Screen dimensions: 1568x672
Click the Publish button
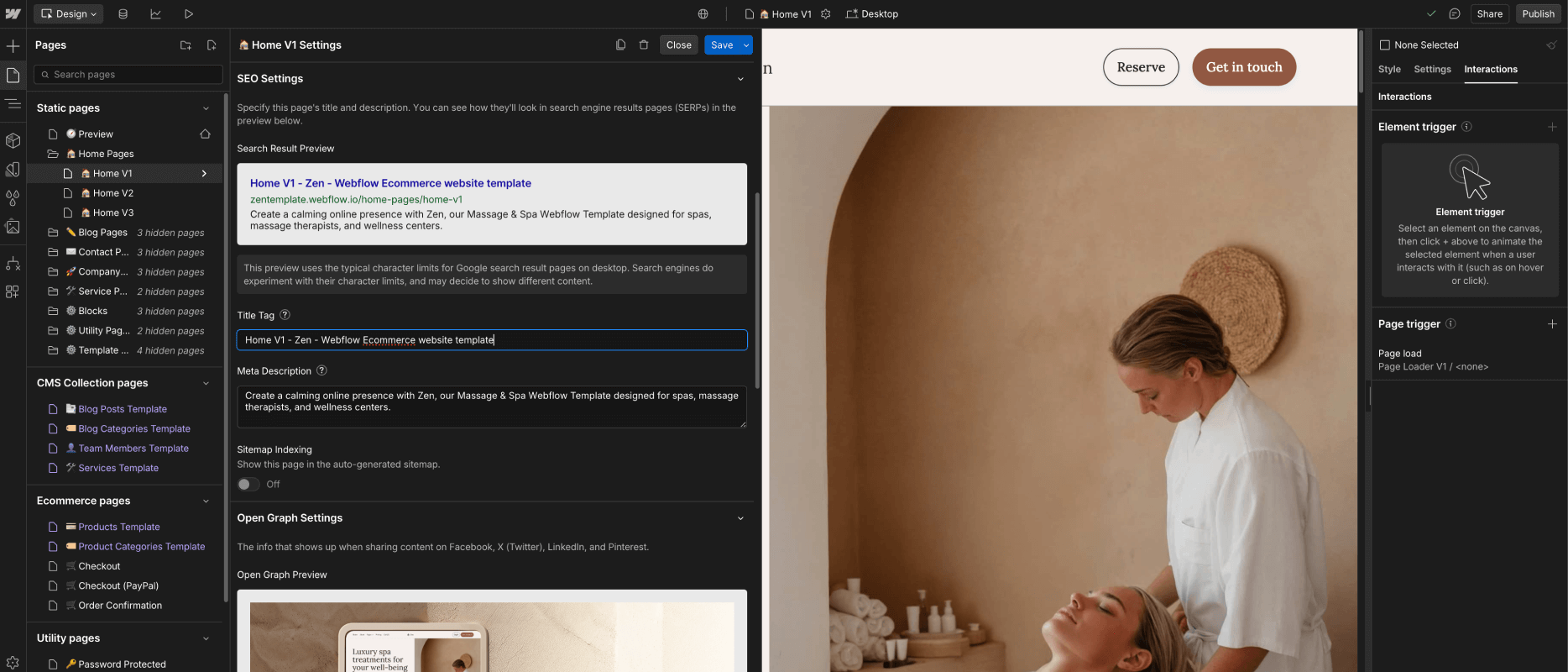(x=1539, y=13)
